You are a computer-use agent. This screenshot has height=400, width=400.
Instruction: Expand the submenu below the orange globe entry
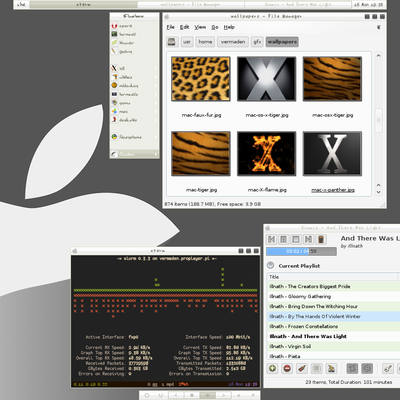(135, 94)
